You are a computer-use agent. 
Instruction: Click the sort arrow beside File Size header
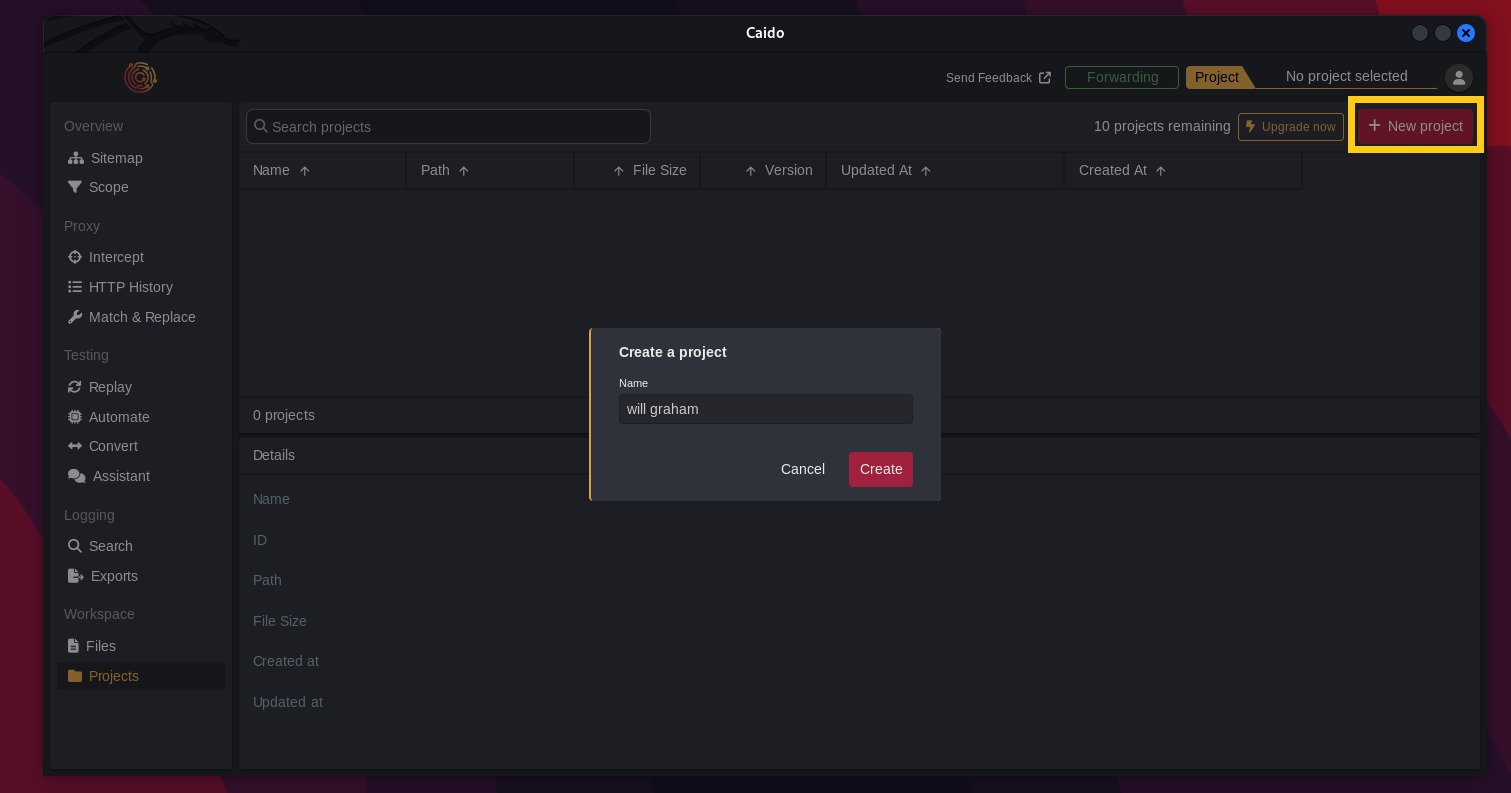(x=619, y=171)
